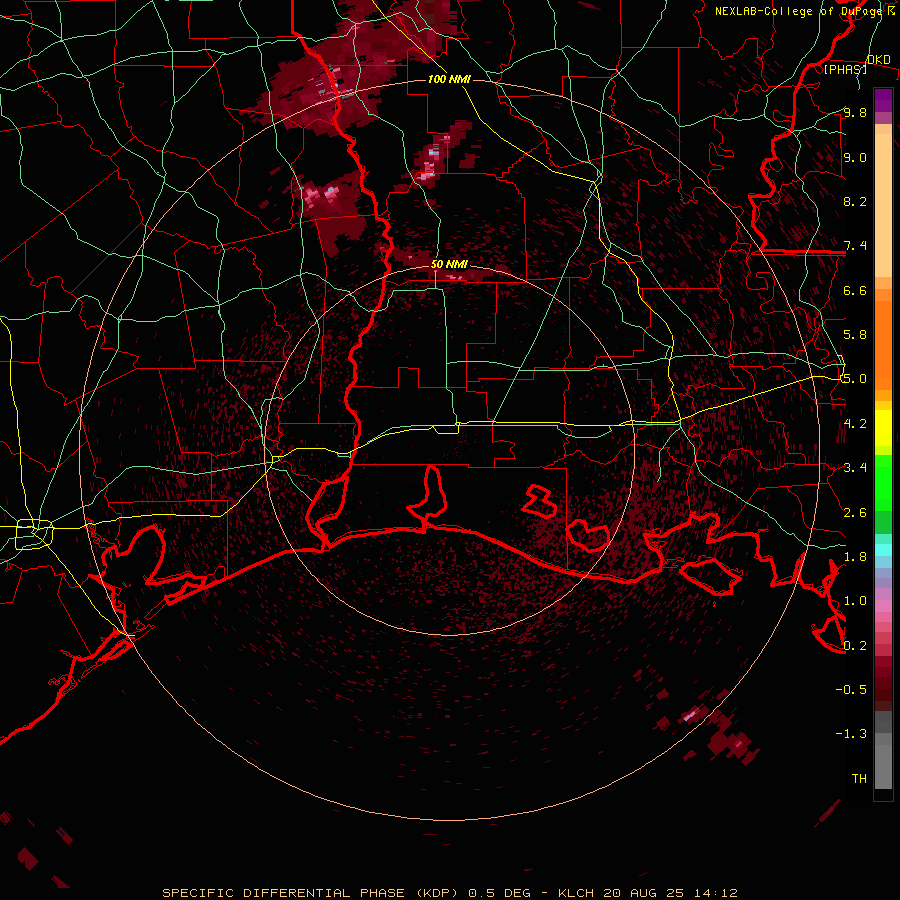Click the 100 NMI range ring label

[449, 79]
